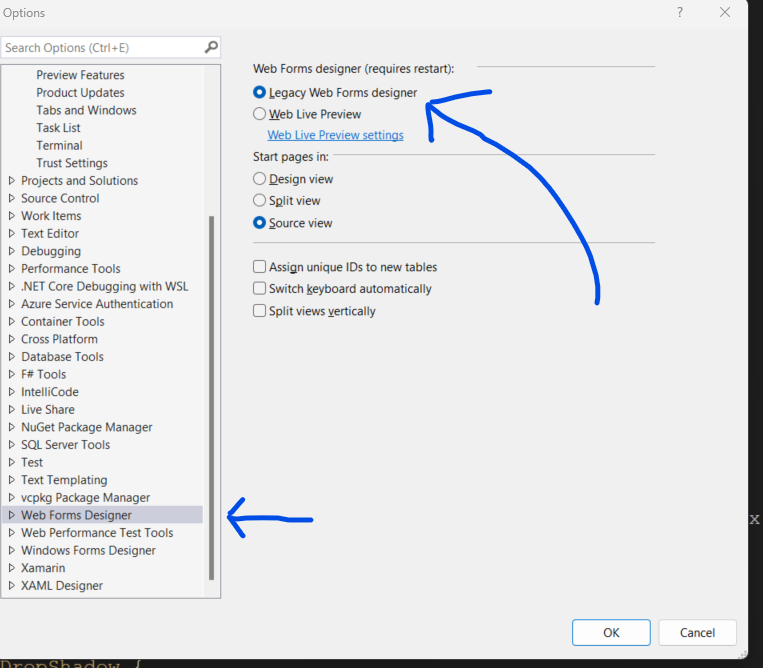Image resolution: width=763 pixels, height=668 pixels.
Task: Open the Help question mark button
Action: [680, 12]
